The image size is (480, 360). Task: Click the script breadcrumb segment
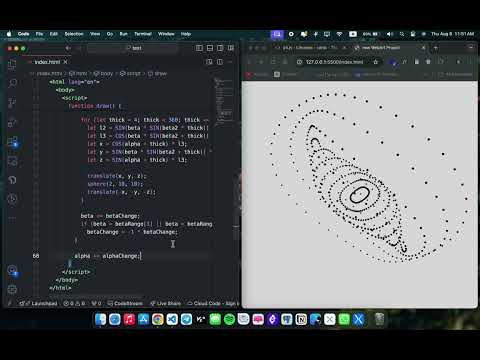pyautogui.click(x=130, y=73)
